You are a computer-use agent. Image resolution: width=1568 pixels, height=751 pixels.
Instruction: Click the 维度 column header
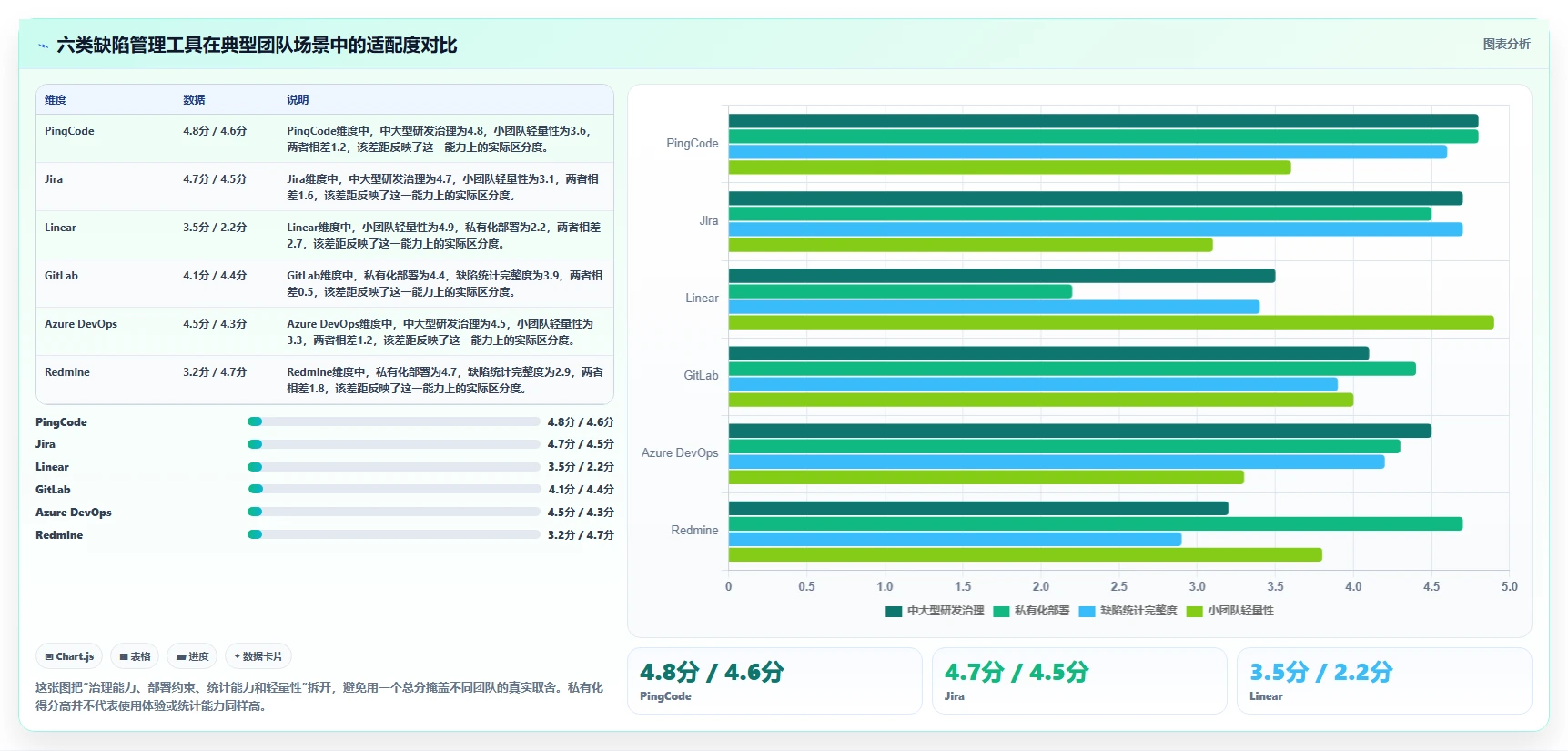(x=56, y=100)
